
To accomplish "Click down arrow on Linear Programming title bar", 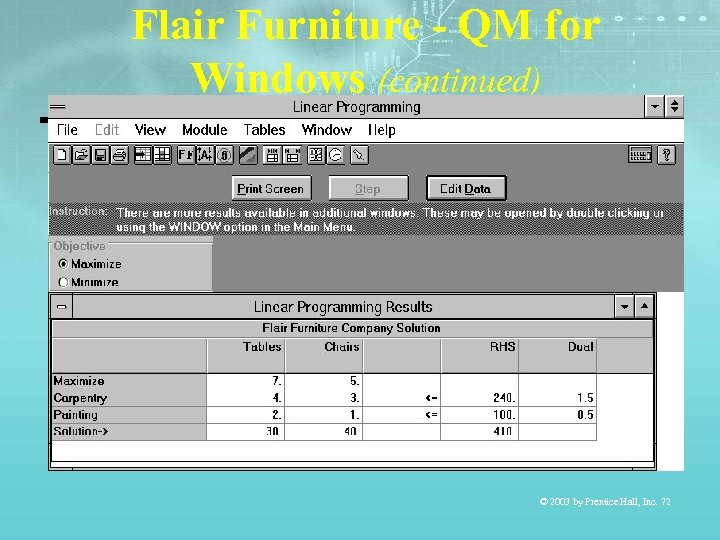I will [654, 107].
